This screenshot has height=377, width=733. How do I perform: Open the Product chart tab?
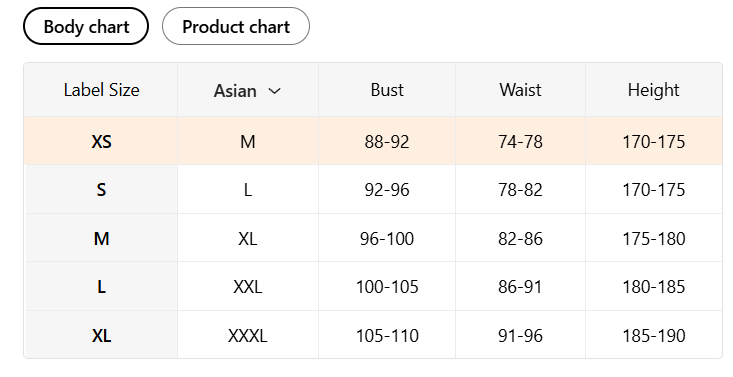tap(236, 26)
